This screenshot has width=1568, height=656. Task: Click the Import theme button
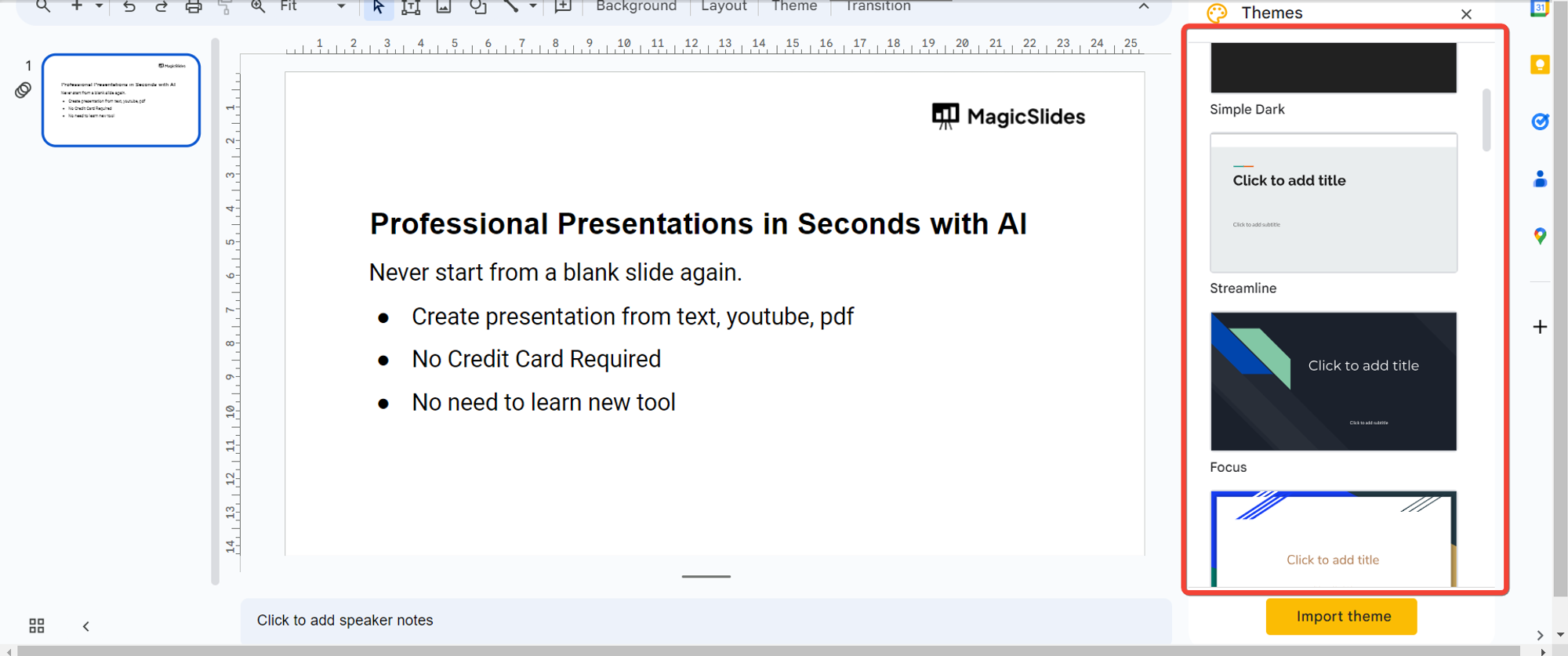[x=1341, y=617]
